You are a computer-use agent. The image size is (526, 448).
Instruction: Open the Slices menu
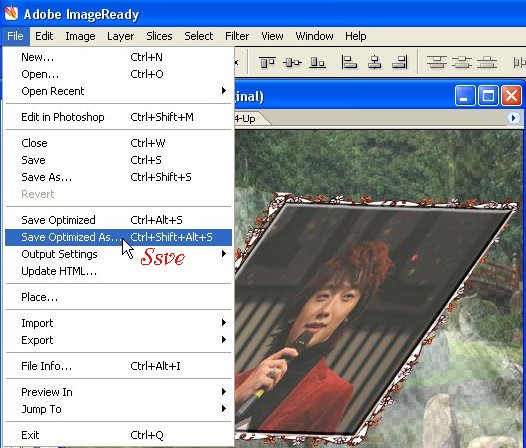(159, 36)
